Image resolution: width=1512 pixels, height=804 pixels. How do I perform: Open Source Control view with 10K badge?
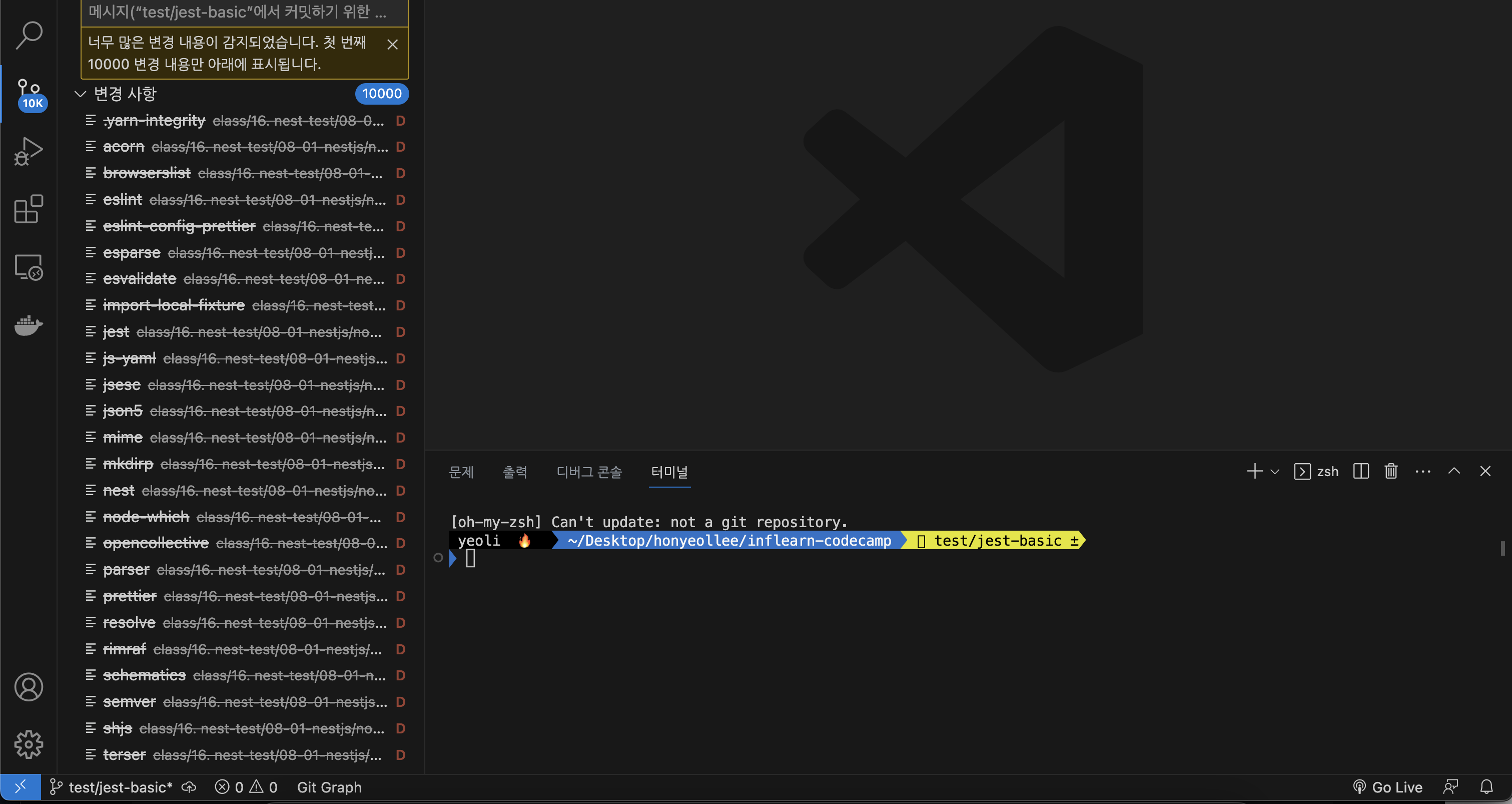[x=30, y=94]
